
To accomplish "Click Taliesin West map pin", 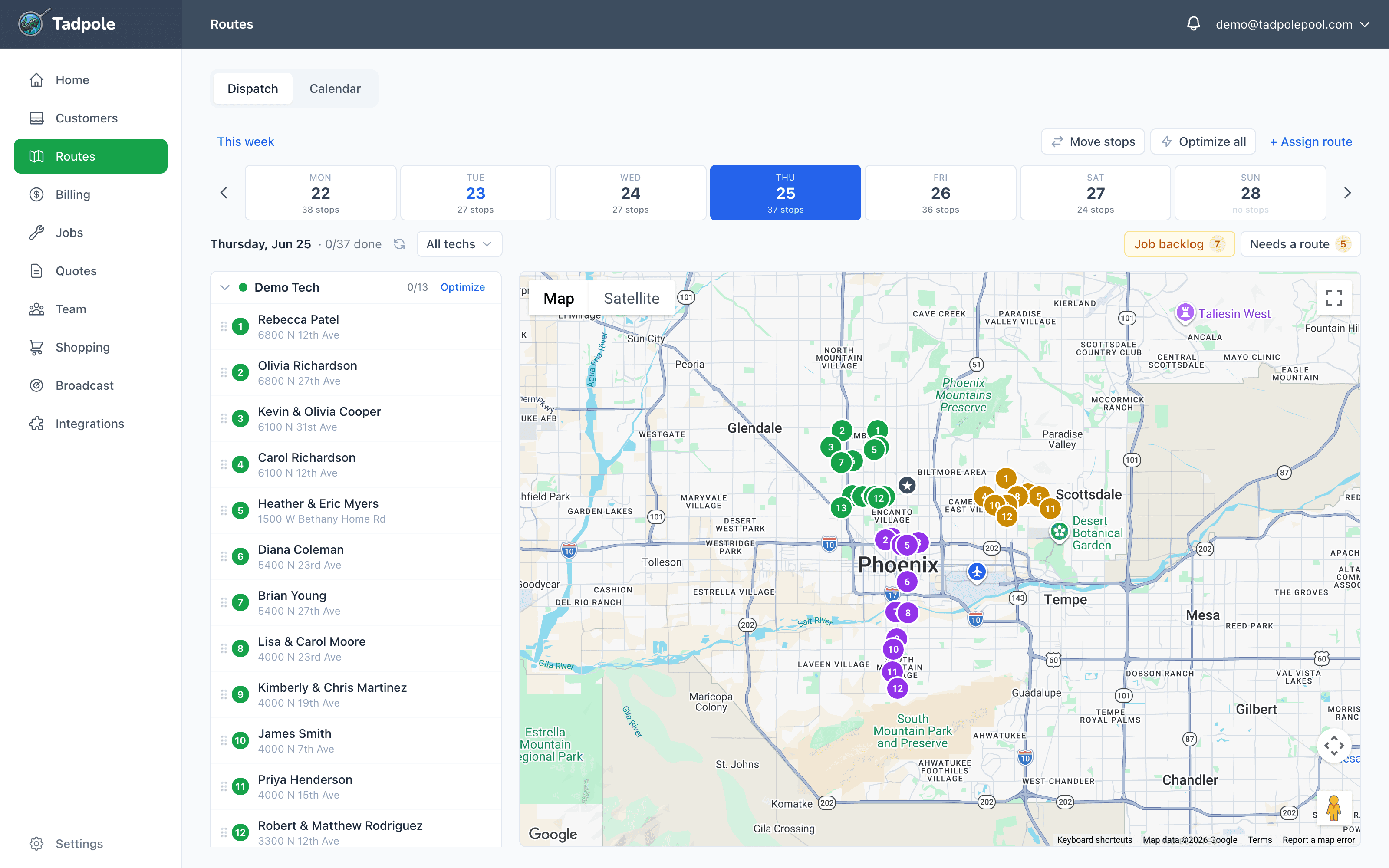I will coord(1185,313).
